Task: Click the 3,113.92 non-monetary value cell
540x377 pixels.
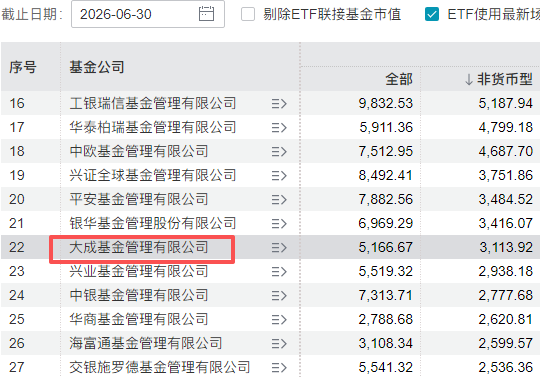Action: point(506,247)
